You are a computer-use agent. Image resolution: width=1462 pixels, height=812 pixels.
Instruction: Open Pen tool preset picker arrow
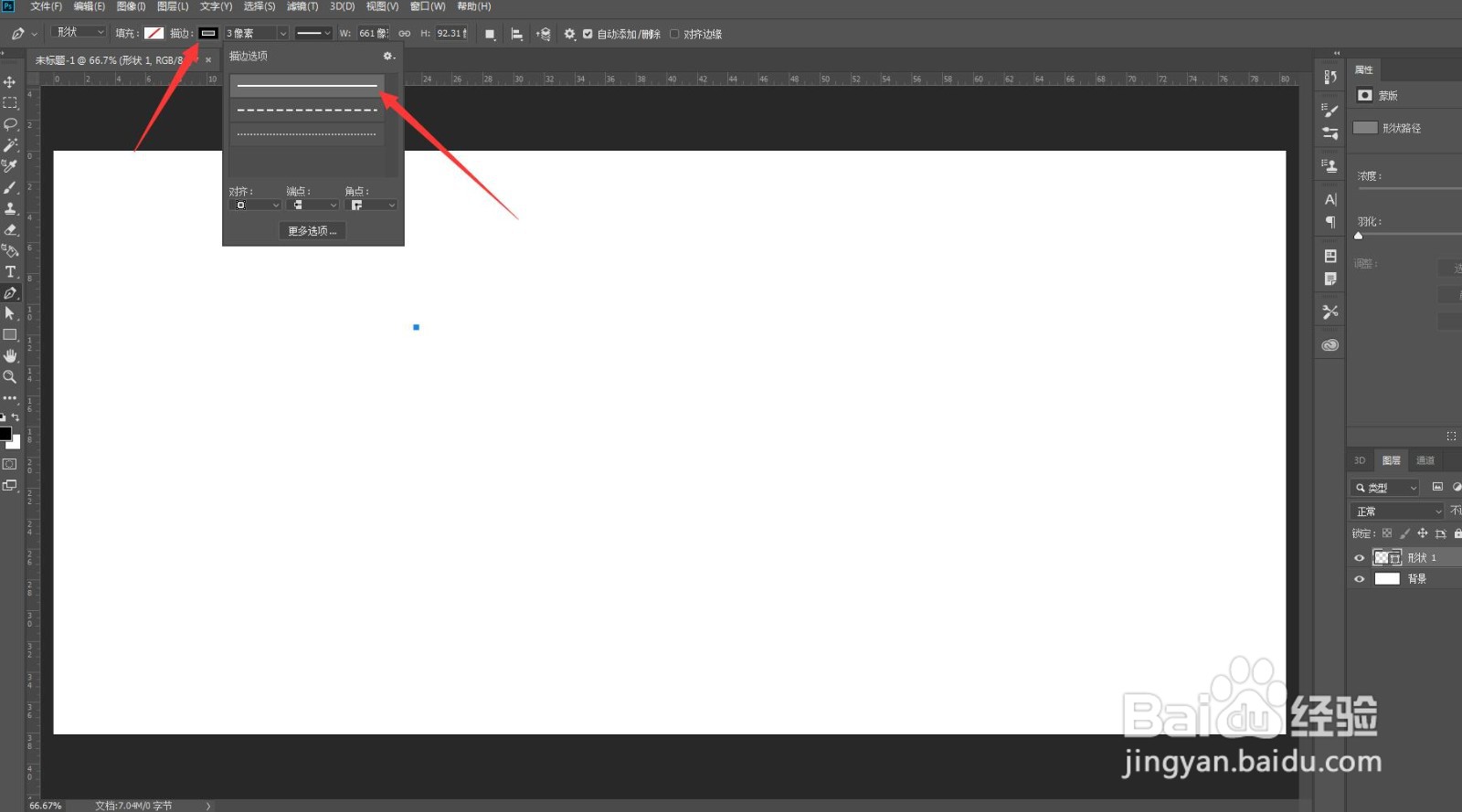34,34
